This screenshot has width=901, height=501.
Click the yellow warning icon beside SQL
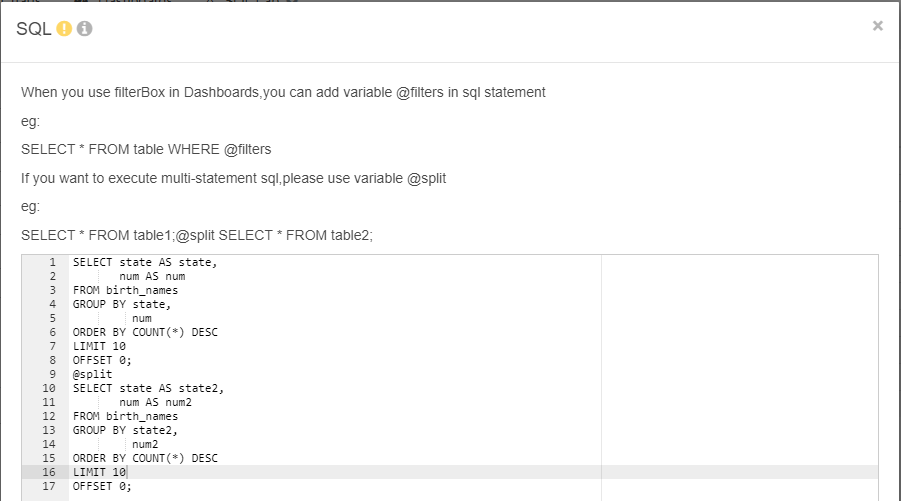tap(64, 29)
